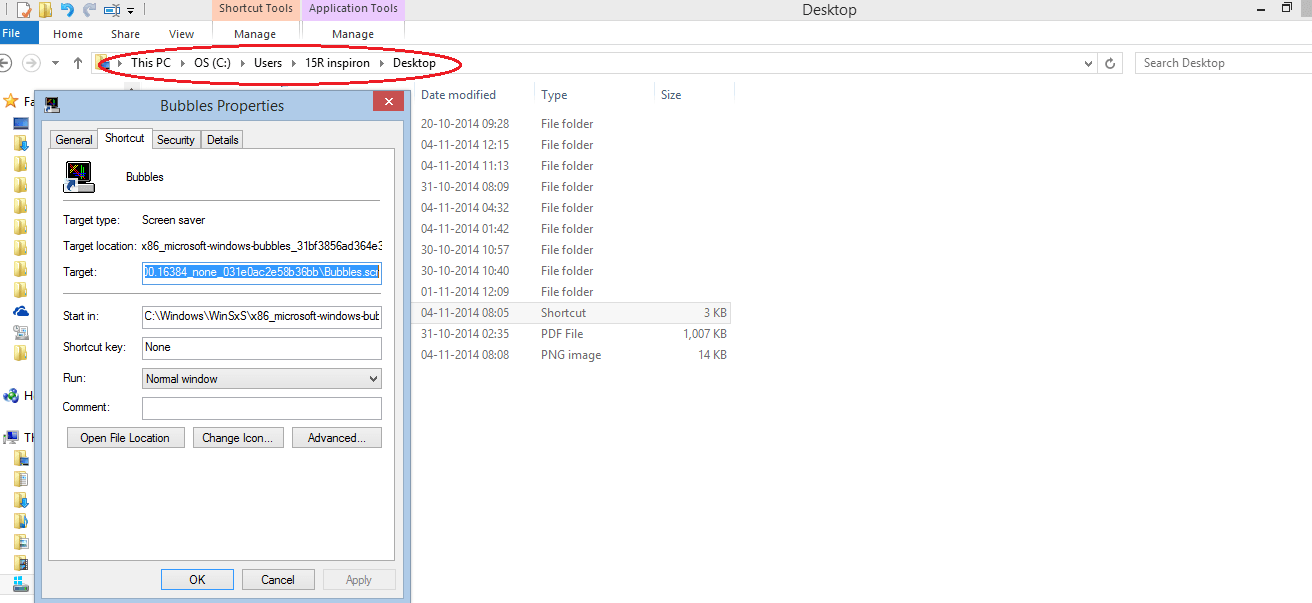
Task: Switch to the Details tab in Bubbles Properties
Action: [x=222, y=140]
